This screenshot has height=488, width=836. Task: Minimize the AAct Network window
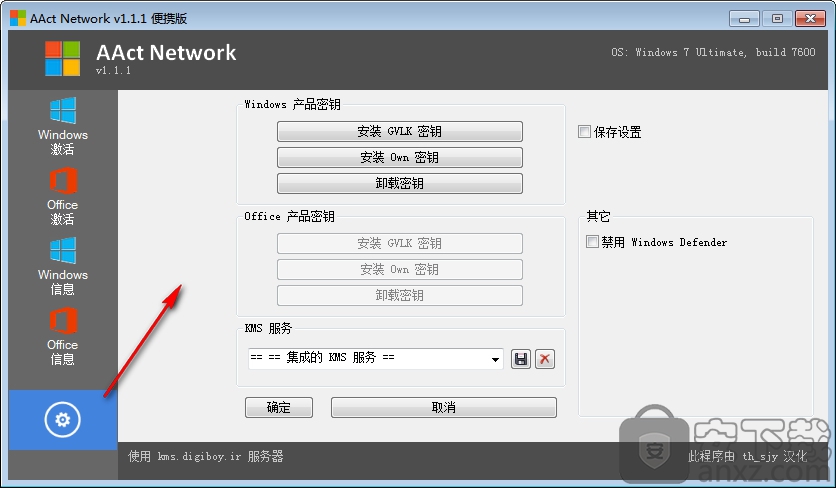(745, 19)
